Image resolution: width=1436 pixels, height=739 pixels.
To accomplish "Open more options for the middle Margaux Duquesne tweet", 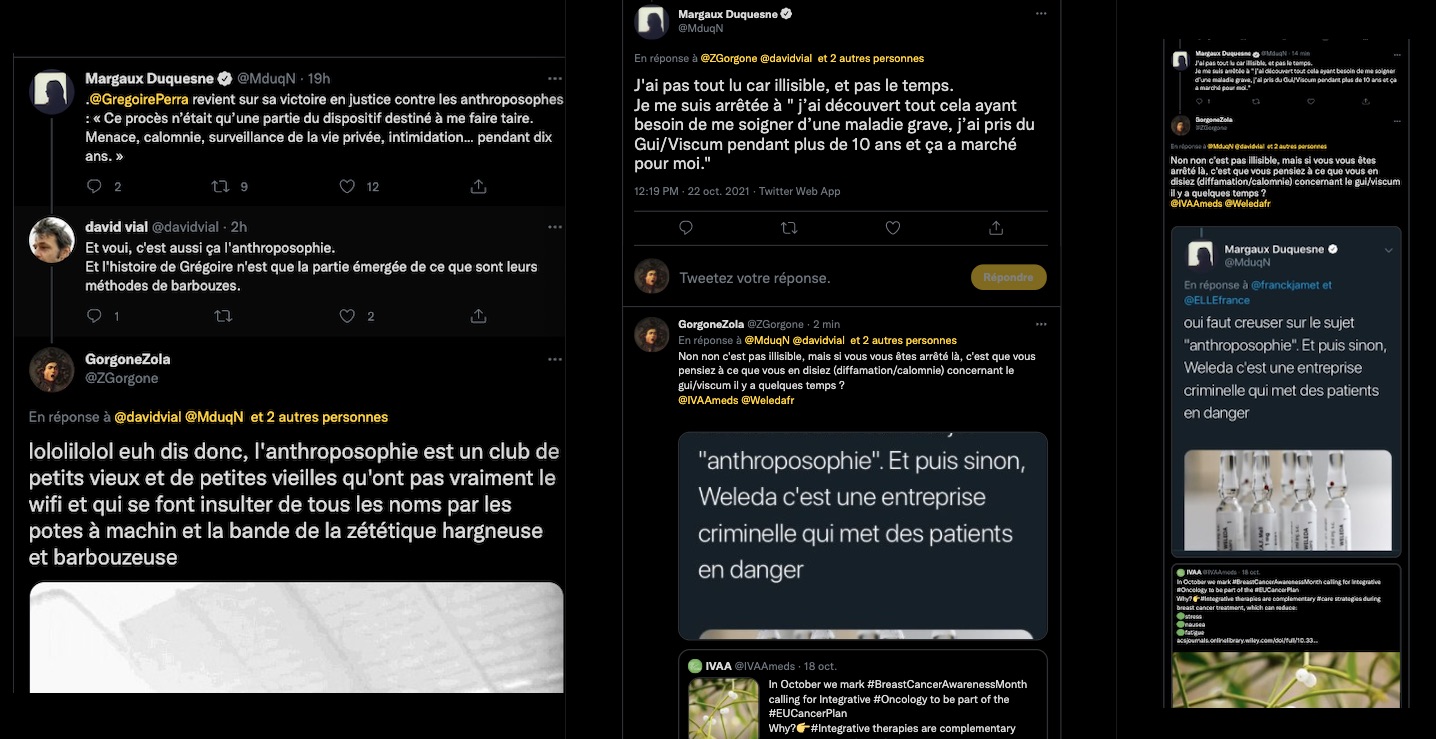I will coord(1041,13).
